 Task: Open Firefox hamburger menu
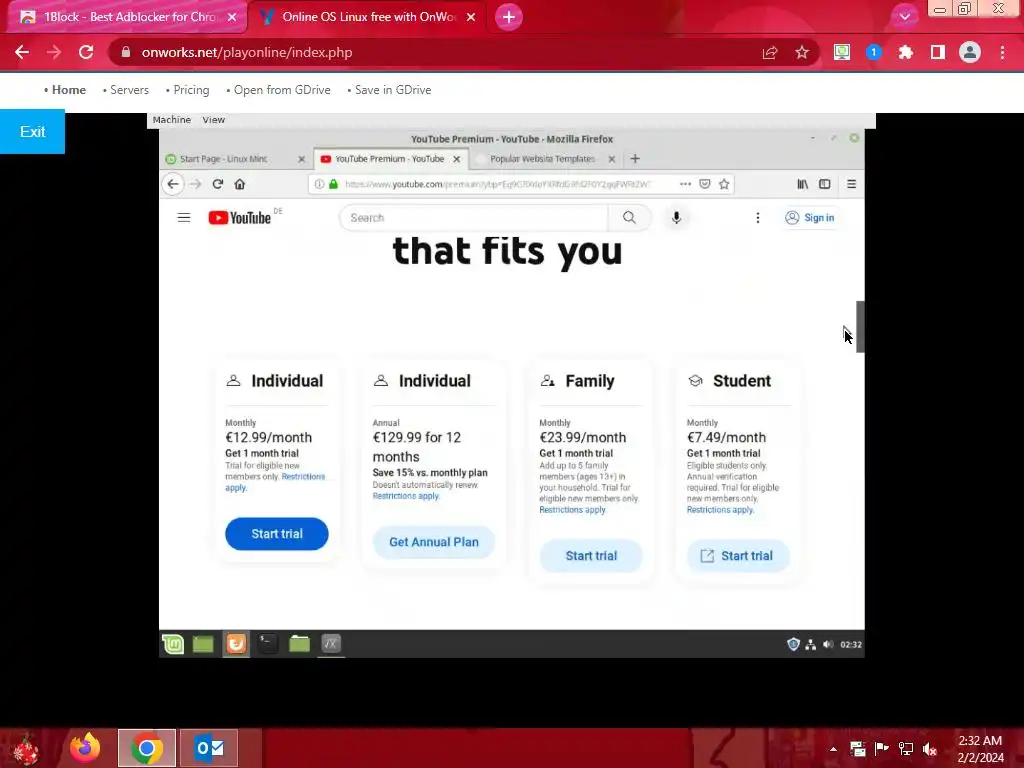(x=852, y=184)
